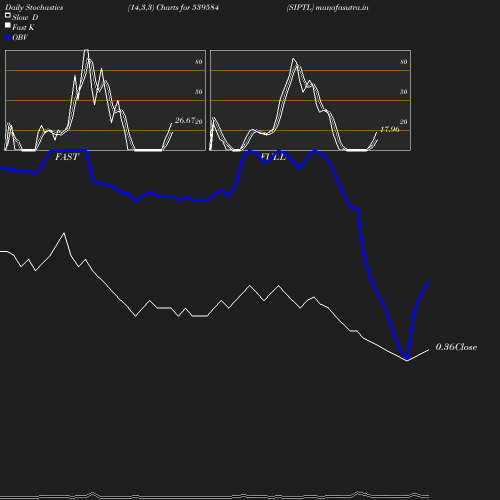This screenshot has width=500, height=500.
Task: Click the 26.67 value in FAST chart
Action: tap(185, 120)
